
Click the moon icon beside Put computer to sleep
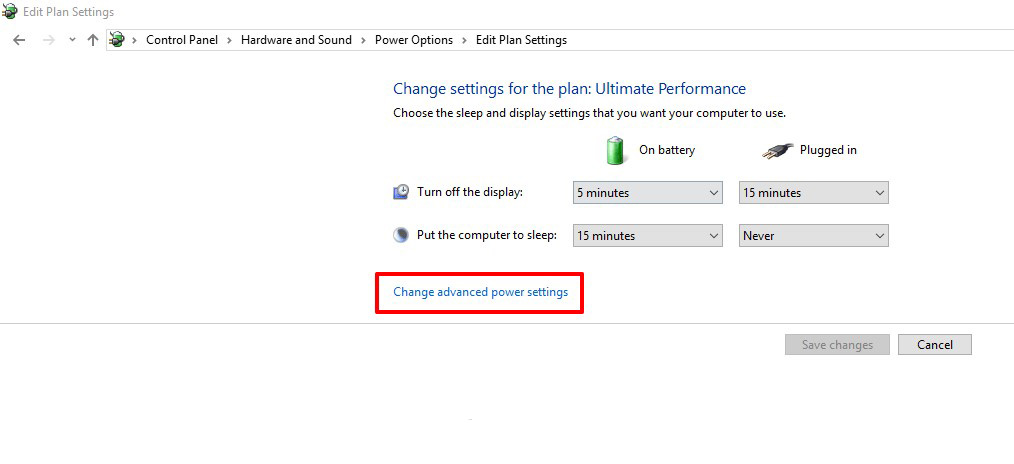401,235
